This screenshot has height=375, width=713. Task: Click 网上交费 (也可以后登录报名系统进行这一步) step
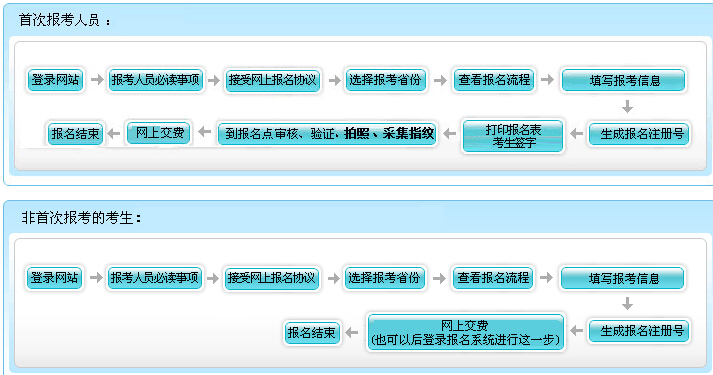click(x=466, y=332)
